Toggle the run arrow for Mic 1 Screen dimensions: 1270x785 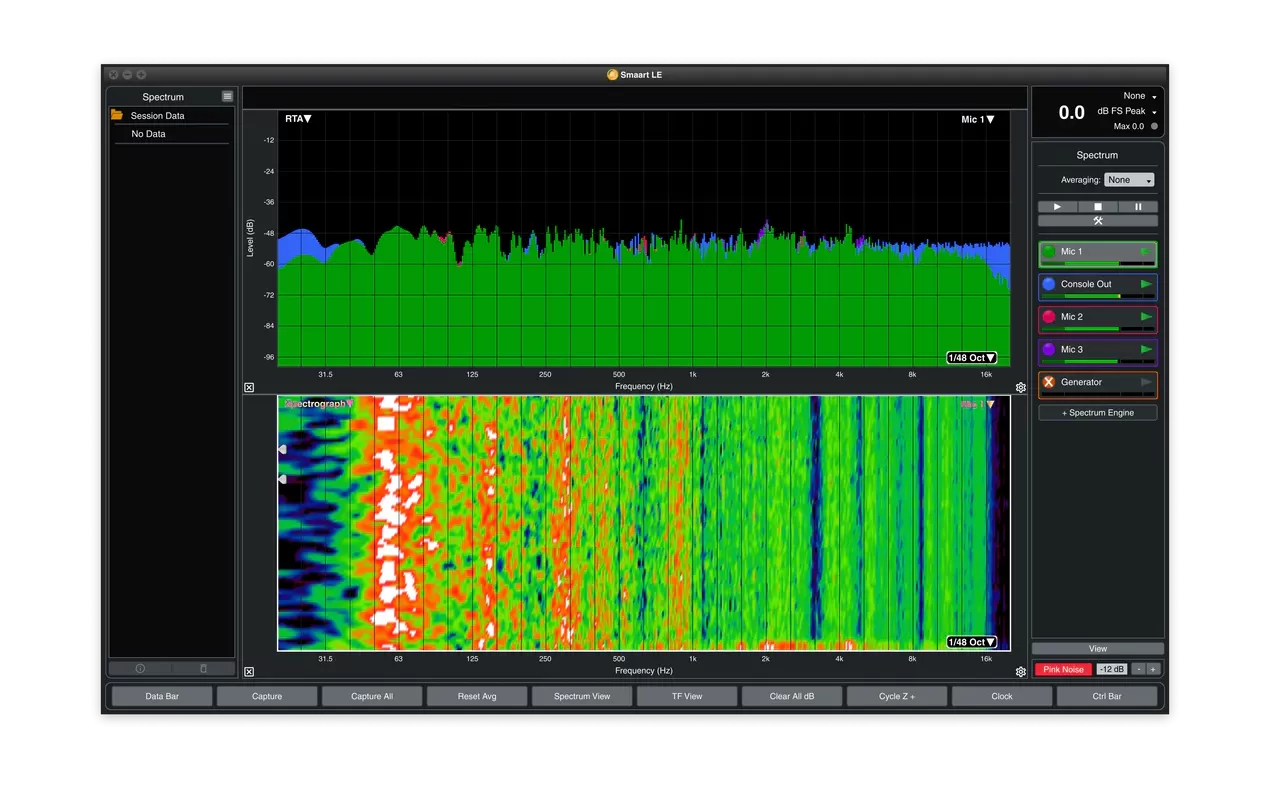point(1146,252)
